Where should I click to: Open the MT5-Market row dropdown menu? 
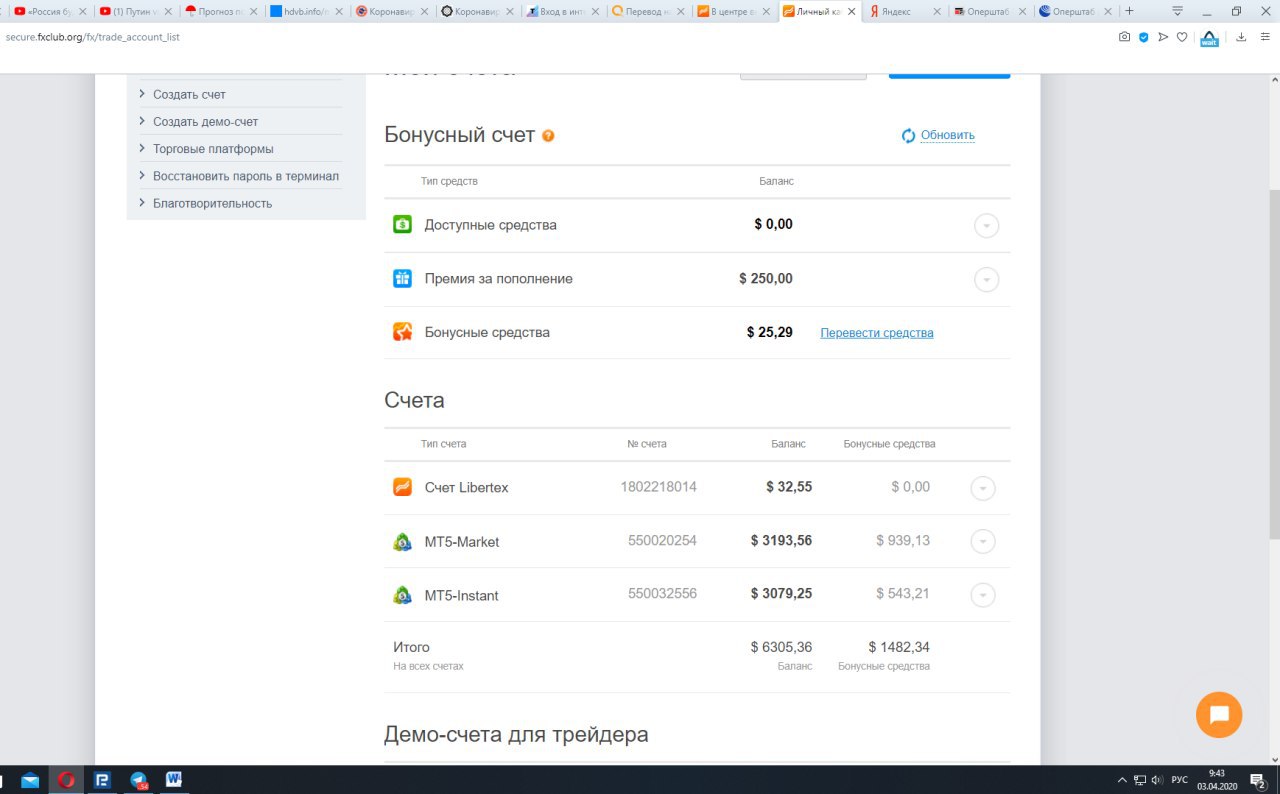pos(983,542)
